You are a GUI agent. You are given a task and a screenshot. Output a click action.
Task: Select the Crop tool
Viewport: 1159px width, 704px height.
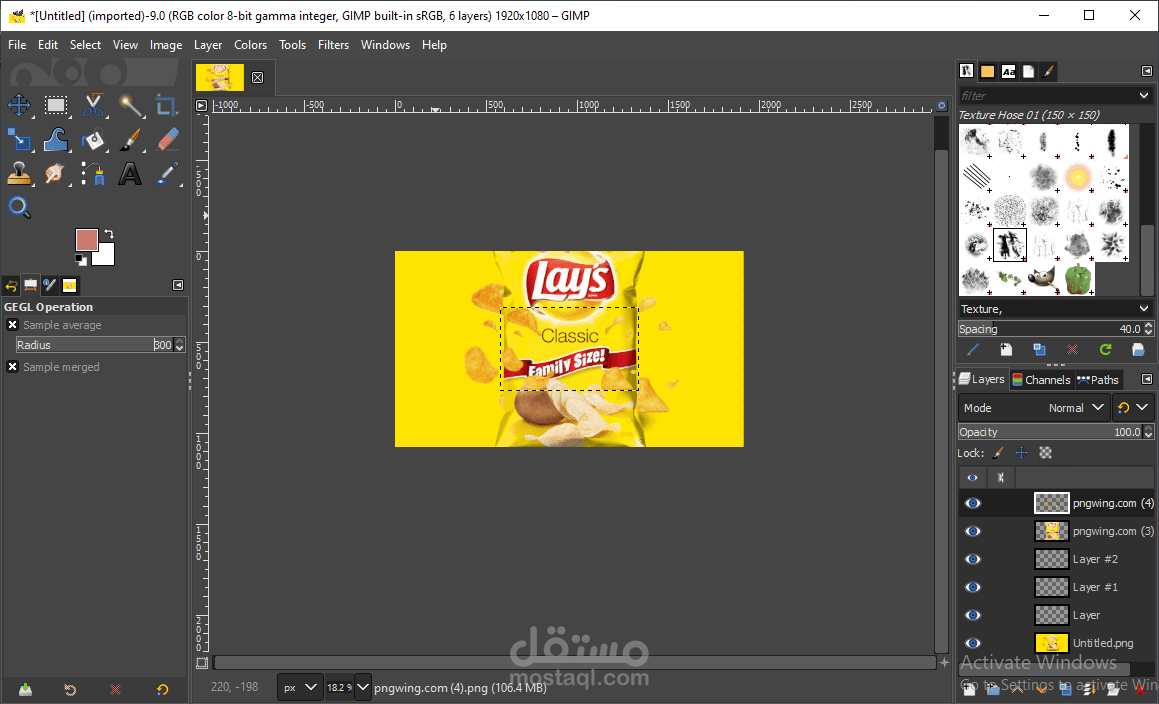coord(167,106)
